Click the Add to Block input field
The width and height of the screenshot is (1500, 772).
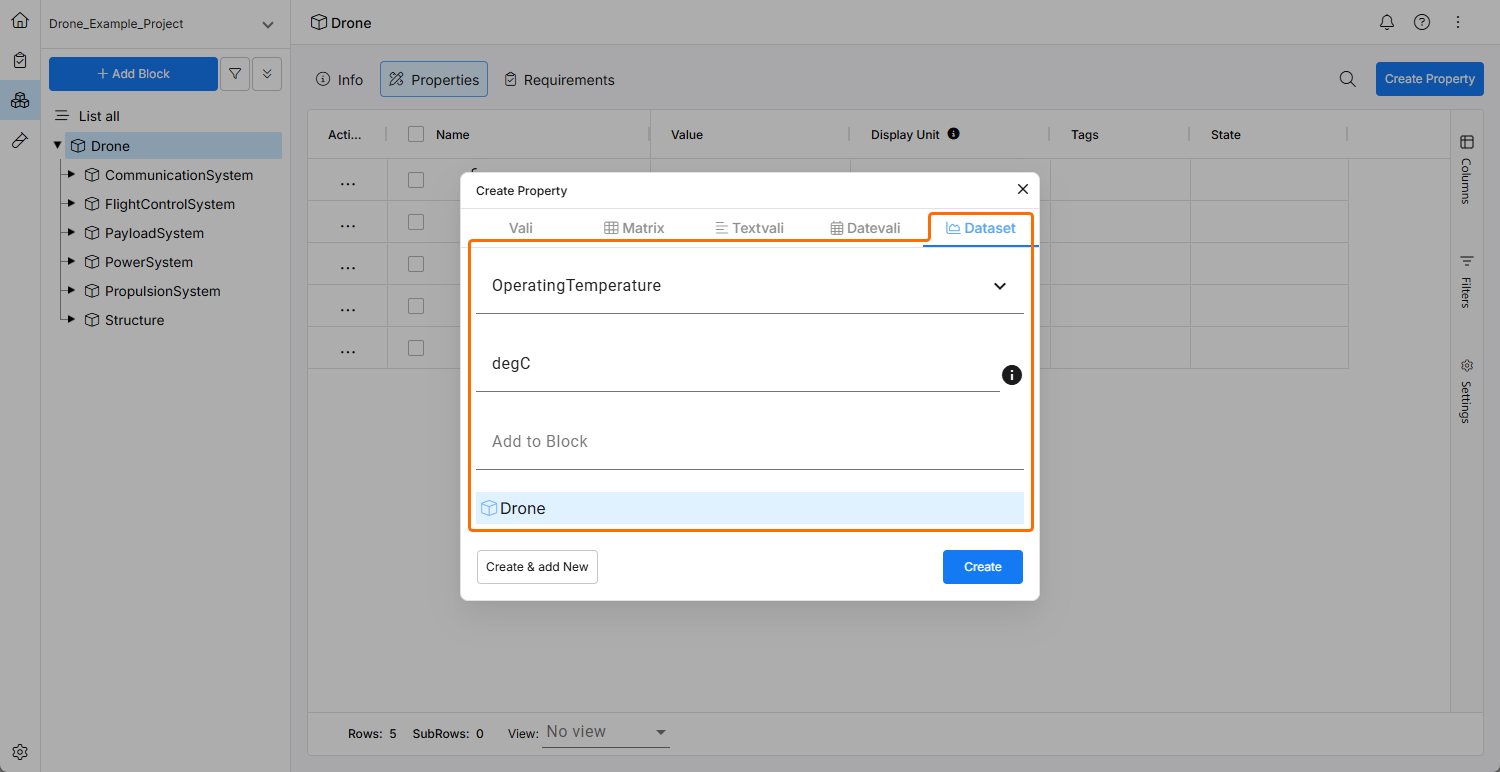coord(749,442)
